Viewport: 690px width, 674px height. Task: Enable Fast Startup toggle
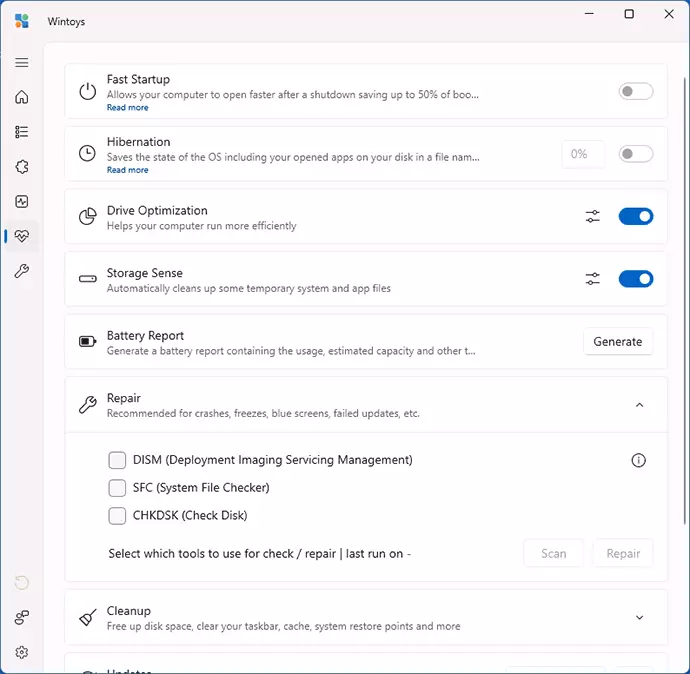click(636, 91)
